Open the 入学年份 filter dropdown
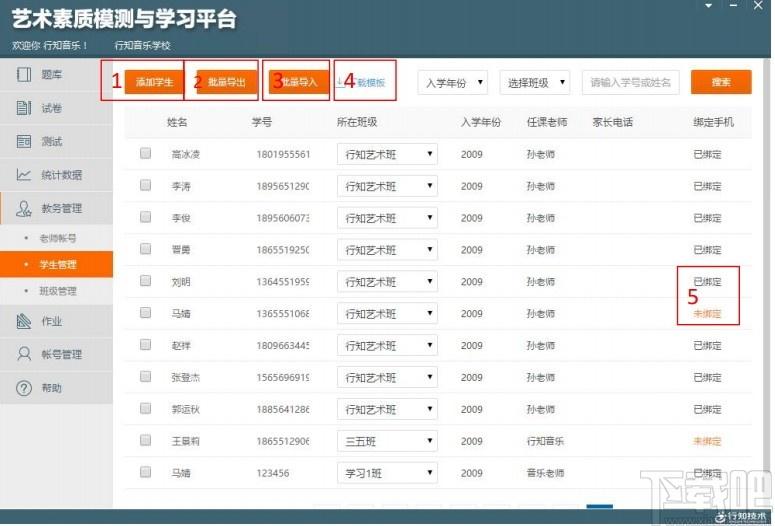The image size is (775, 526). 453,83
